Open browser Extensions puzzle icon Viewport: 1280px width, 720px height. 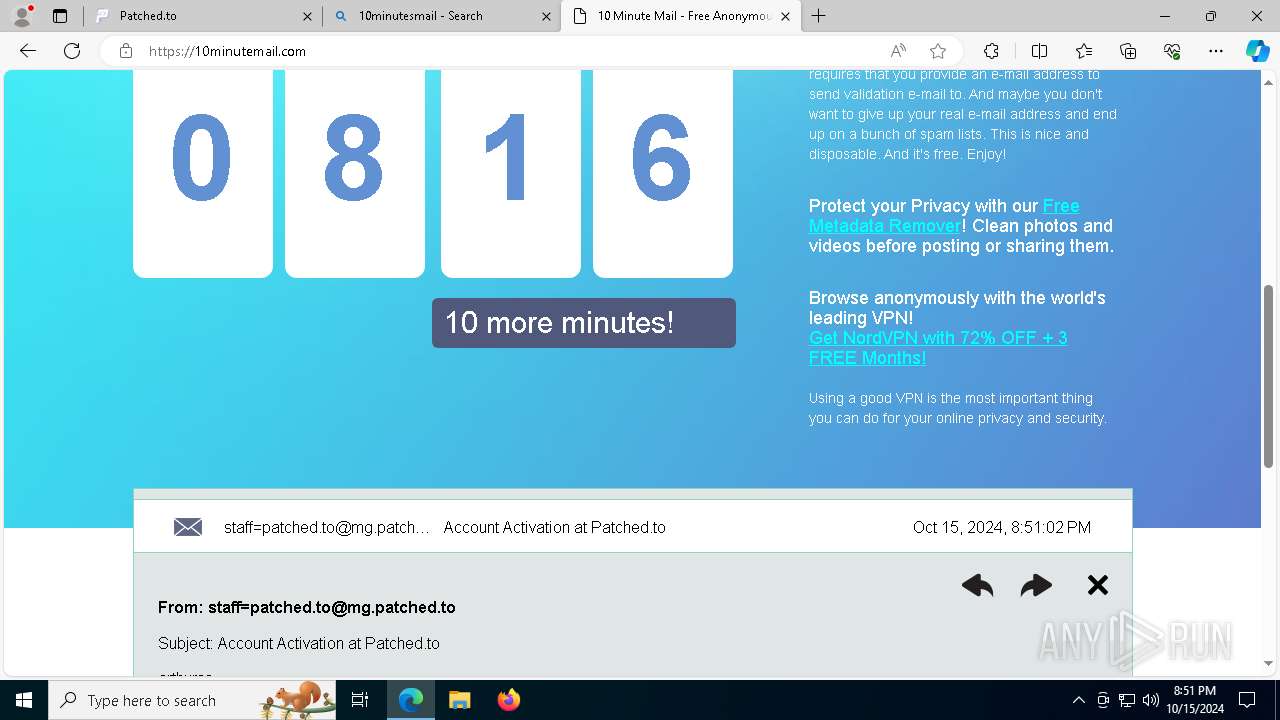[991, 51]
